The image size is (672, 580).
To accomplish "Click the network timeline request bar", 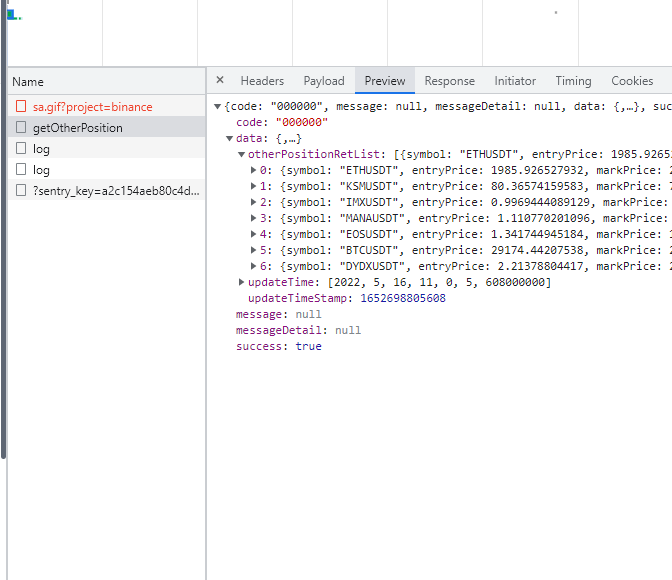I will coord(12,15).
